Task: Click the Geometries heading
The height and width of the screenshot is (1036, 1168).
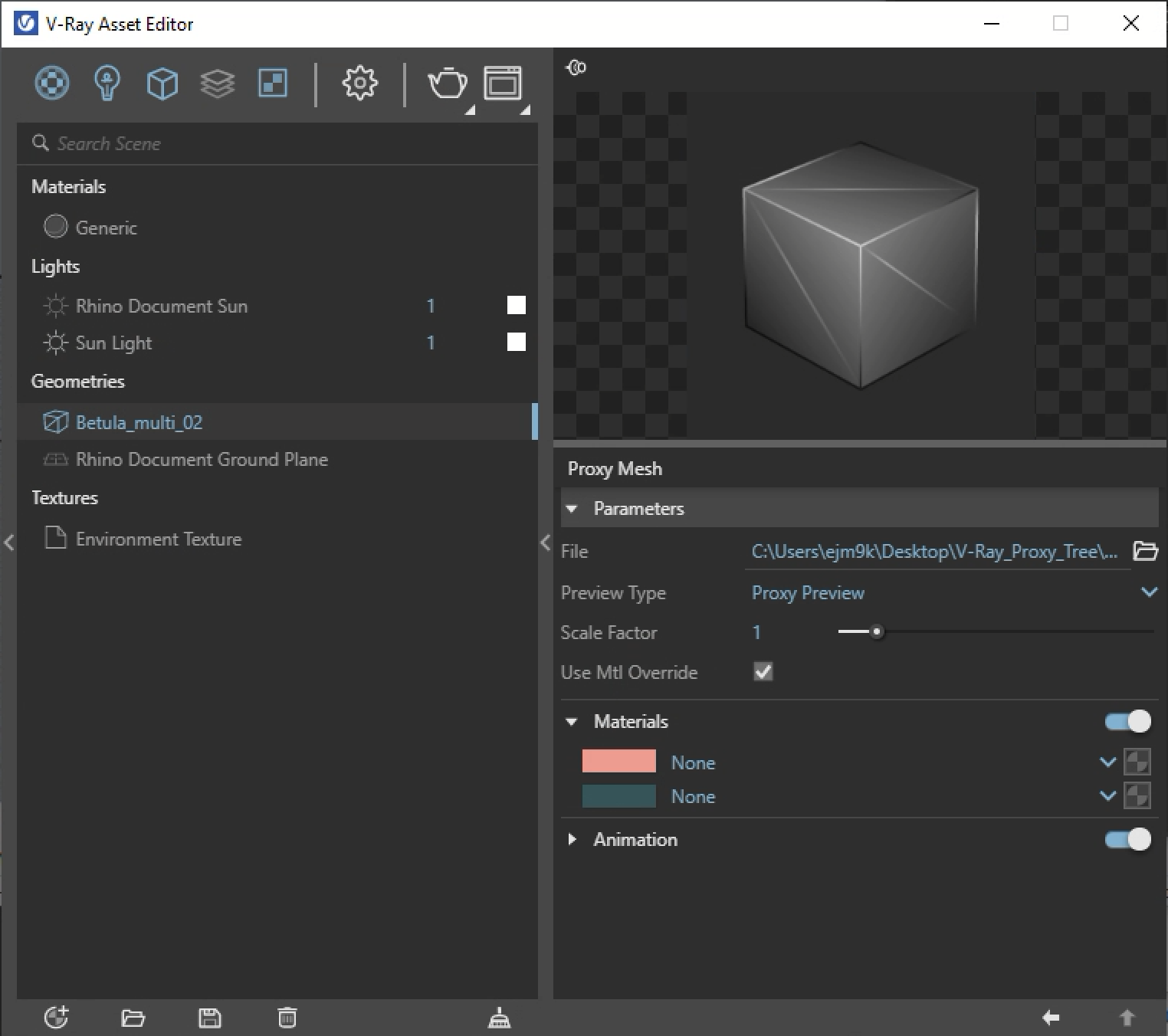Action: (77, 381)
